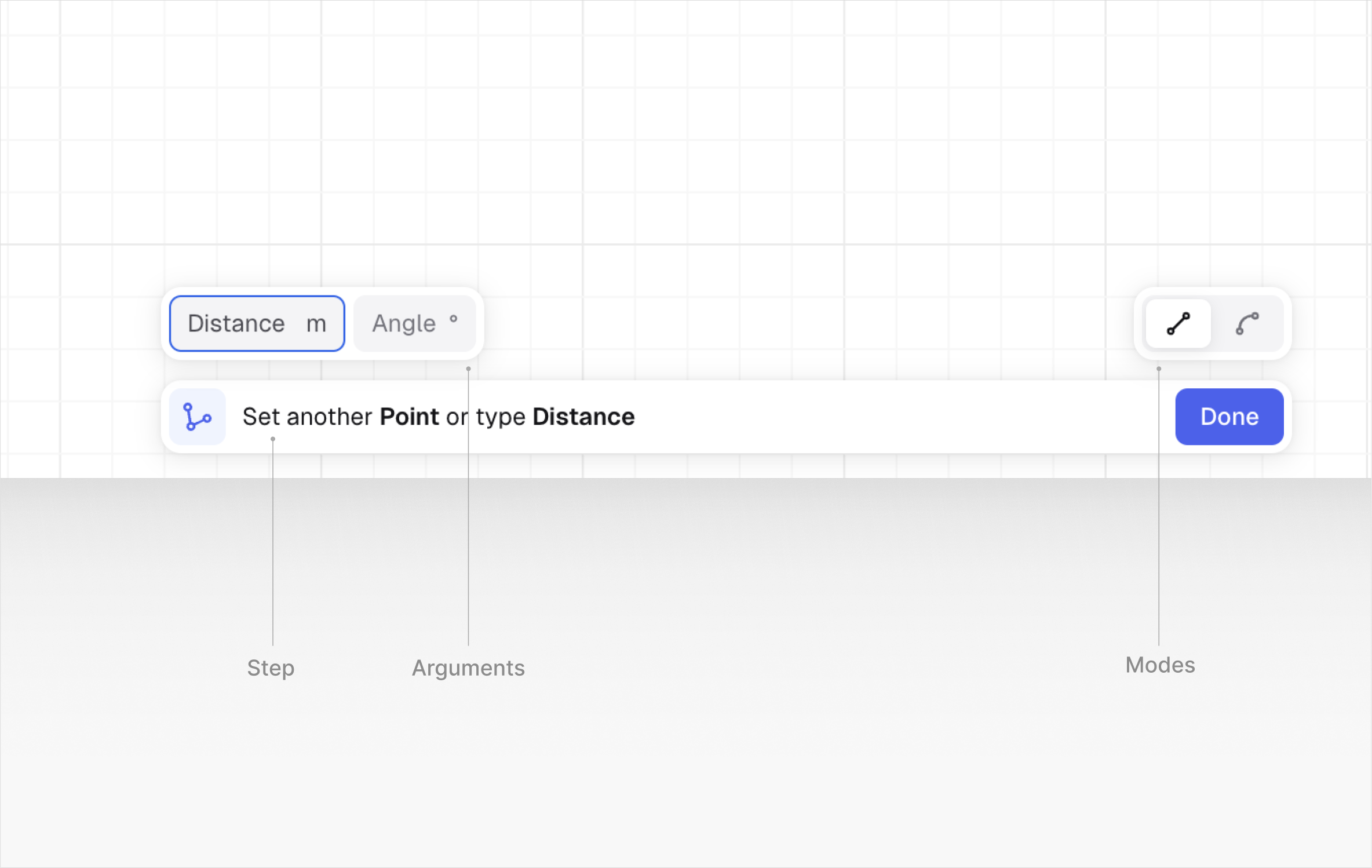Click the word 'type' in the prompt
Viewport: 1372px width, 868px height.
(x=501, y=417)
